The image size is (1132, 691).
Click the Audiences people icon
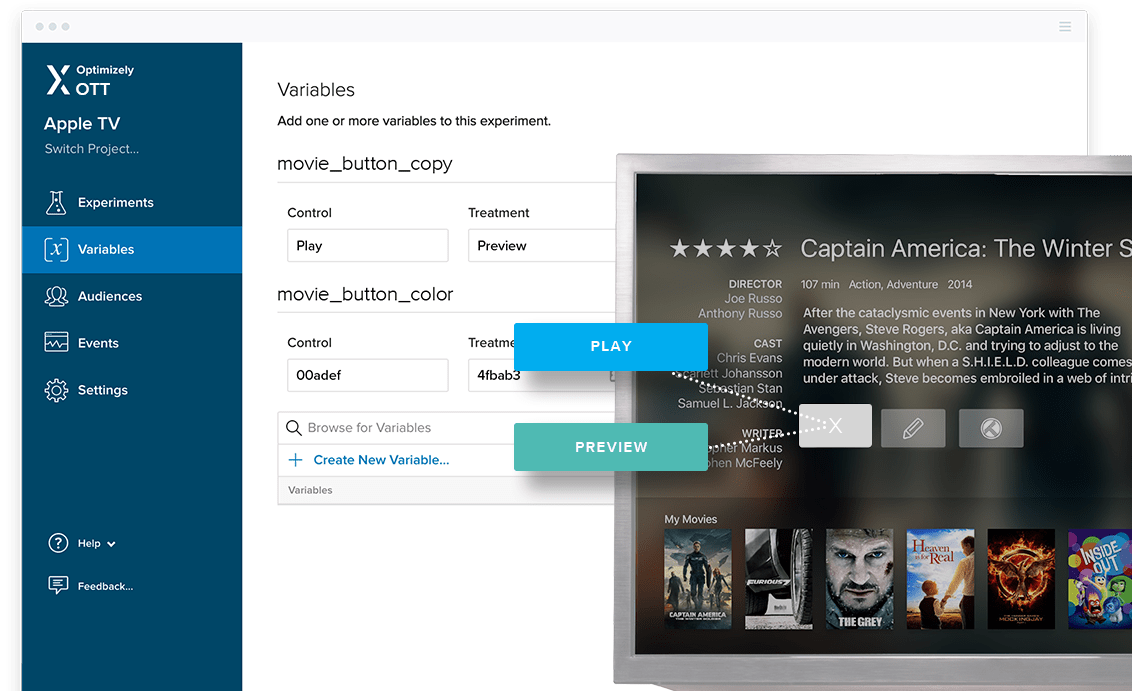pos(56,296)
